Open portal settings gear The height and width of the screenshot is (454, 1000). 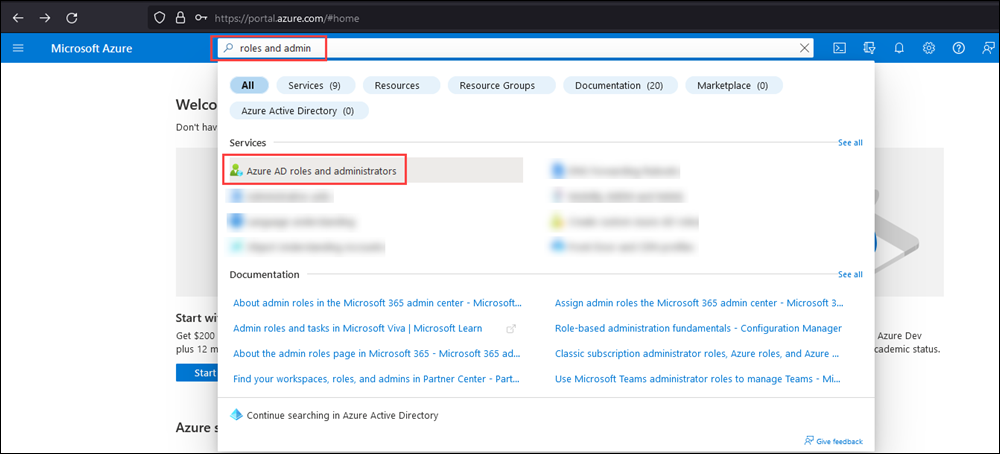929,48
